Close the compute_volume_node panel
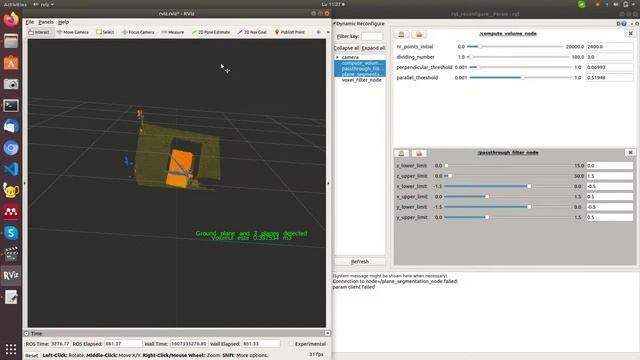 [630, 33]
